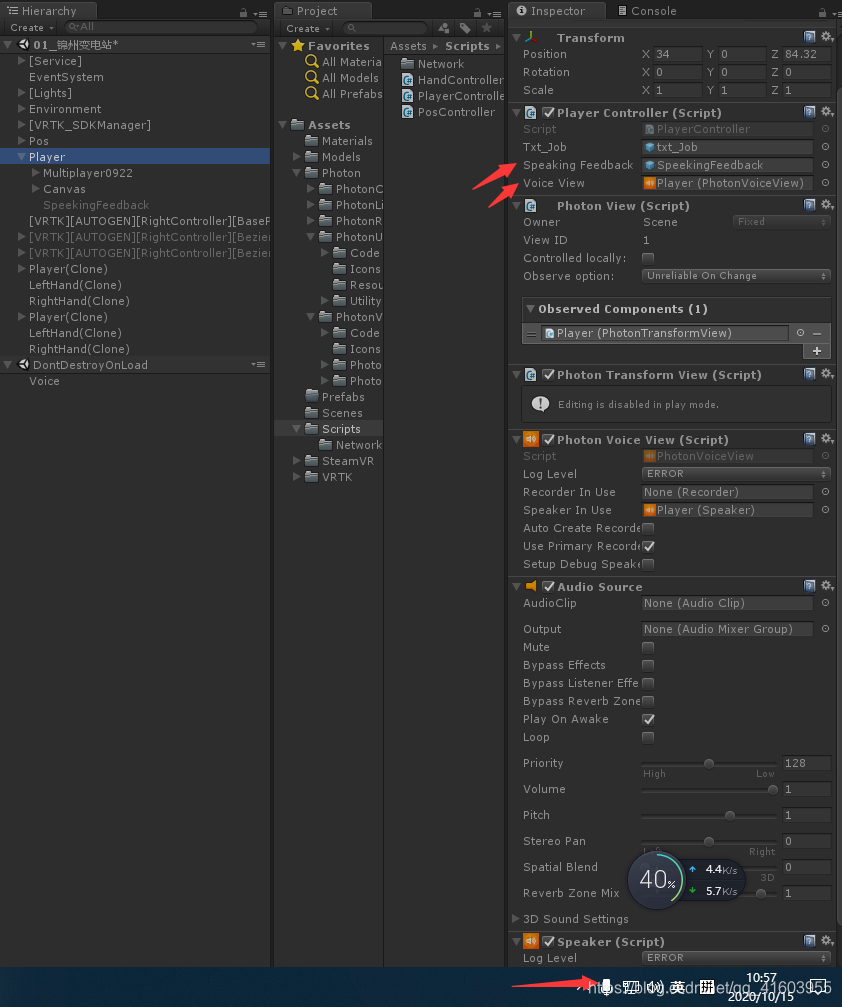Viewport: 842px width, 1007px height.
Task: Open Player Controller component gear menu
Action: [827, 112]
